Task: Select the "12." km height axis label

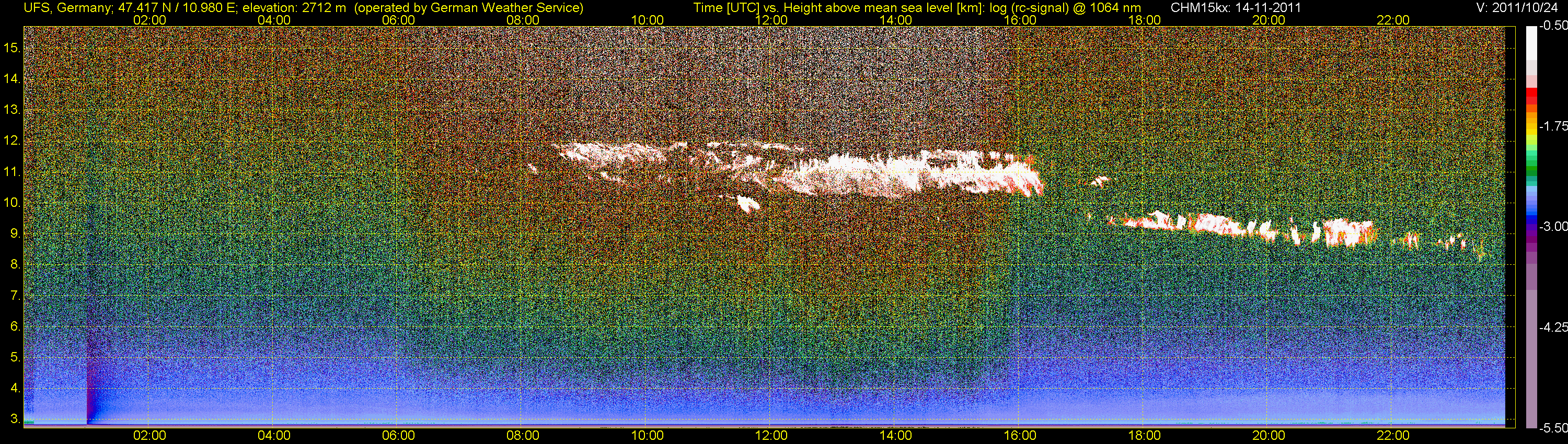Action: point(12,141)
